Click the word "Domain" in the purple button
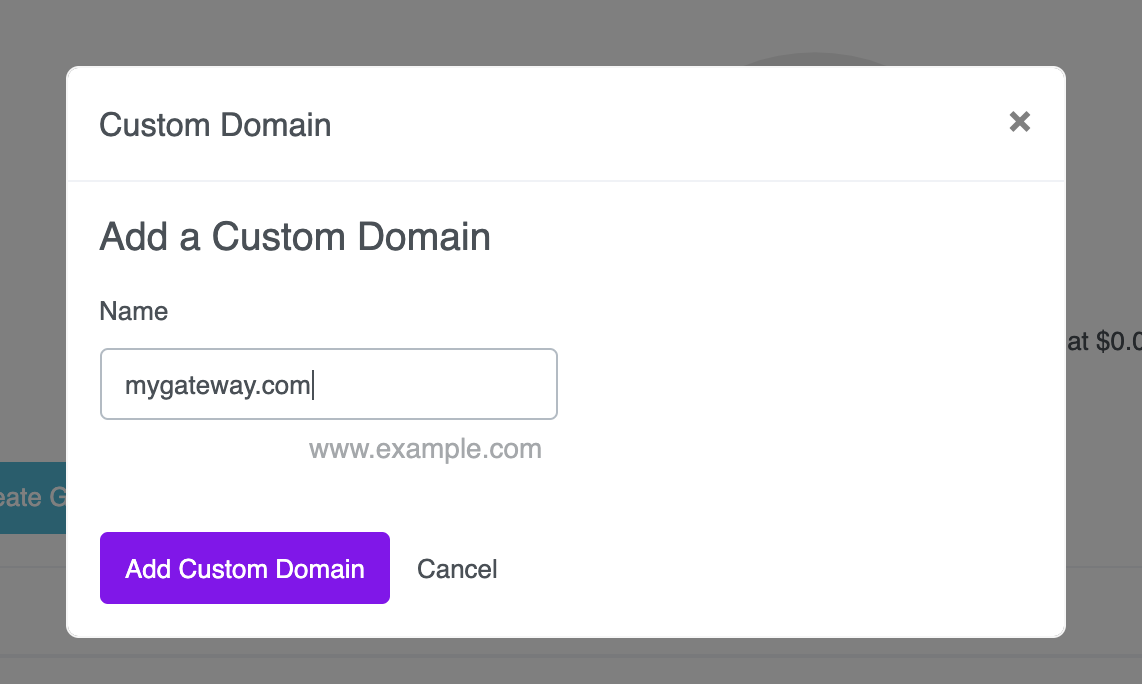The image size is (1142, 684). pos(320,569)
